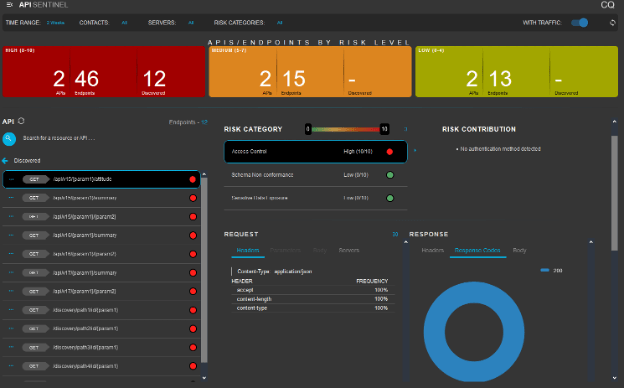Click the blue 200 legend marker
Screen dimensions: 624x388
545,270
